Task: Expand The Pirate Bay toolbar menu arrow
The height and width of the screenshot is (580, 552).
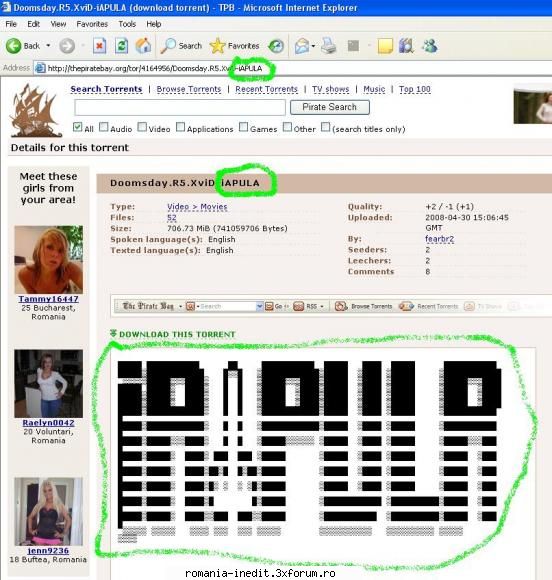Action: (x=181, y=306)
